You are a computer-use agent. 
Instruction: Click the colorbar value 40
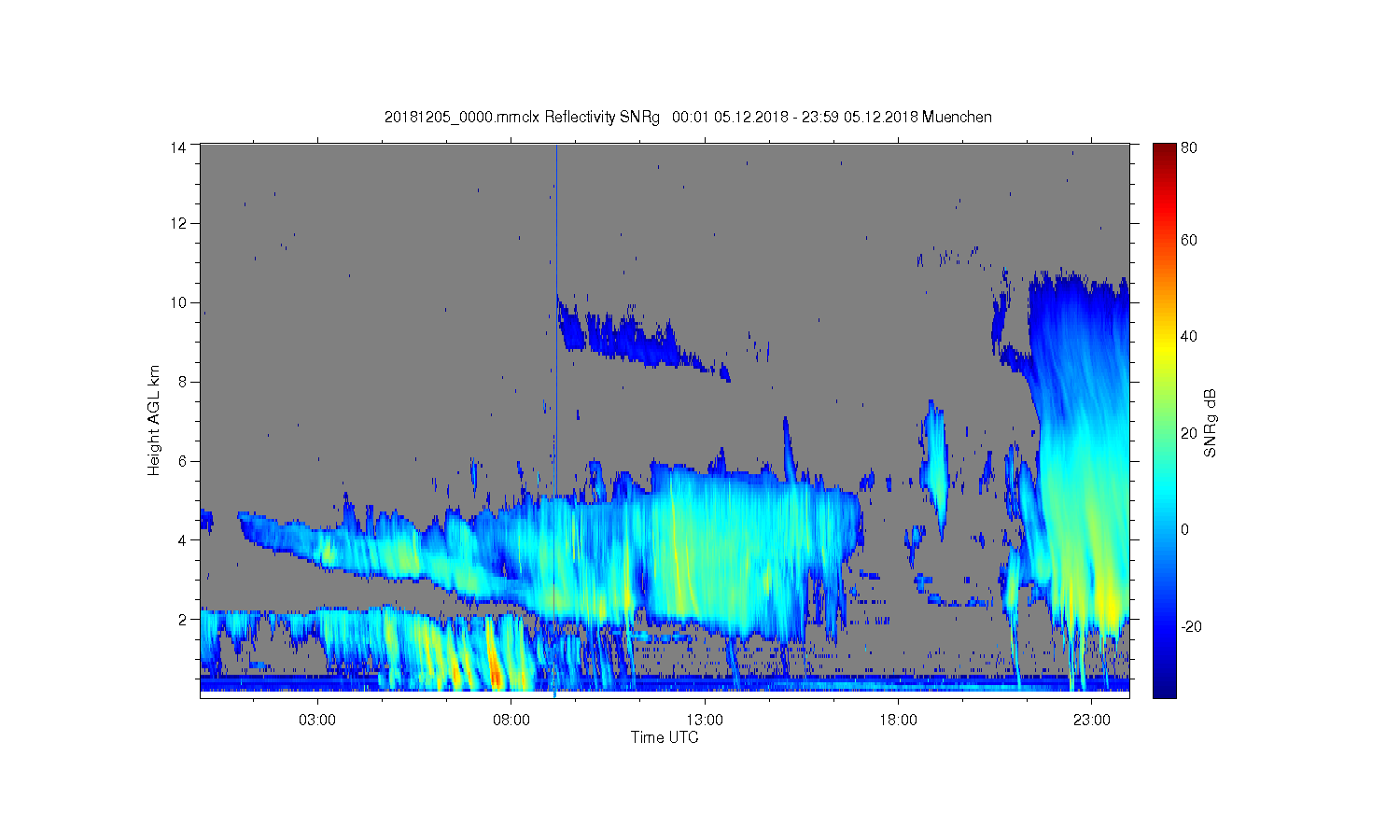1189,337
